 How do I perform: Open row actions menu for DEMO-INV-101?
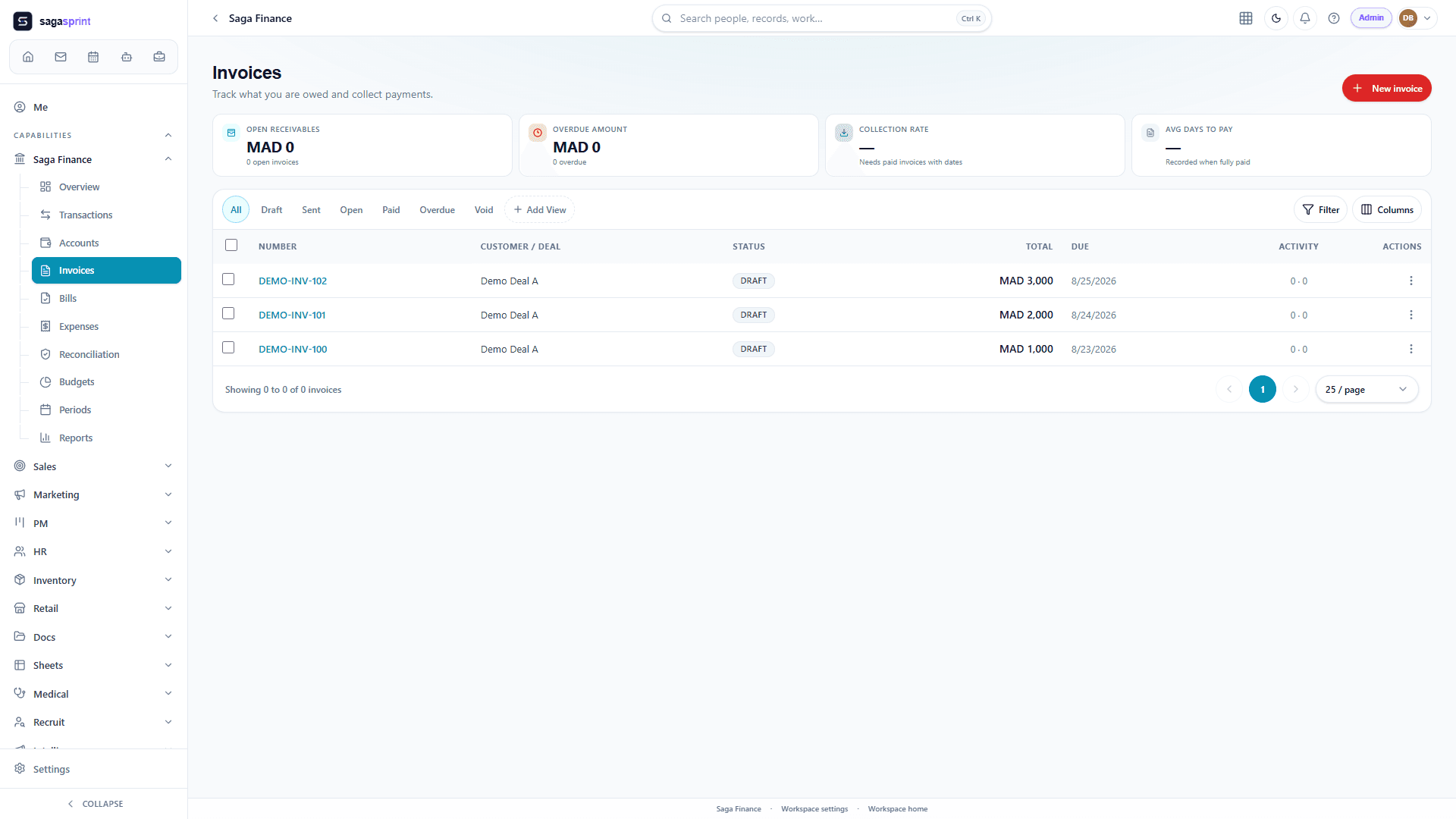point(1411,315)
